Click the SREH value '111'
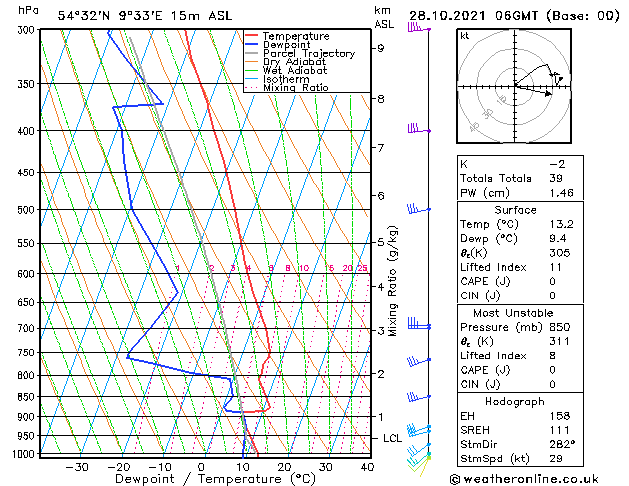This screenshot has height=486, width=629. pyautogui.click(x=560, y=430)
